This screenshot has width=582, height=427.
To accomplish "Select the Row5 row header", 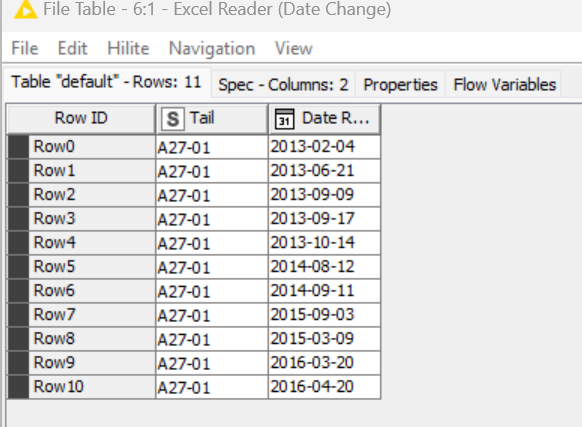I will pyautogui.click(x=81, y=267).
